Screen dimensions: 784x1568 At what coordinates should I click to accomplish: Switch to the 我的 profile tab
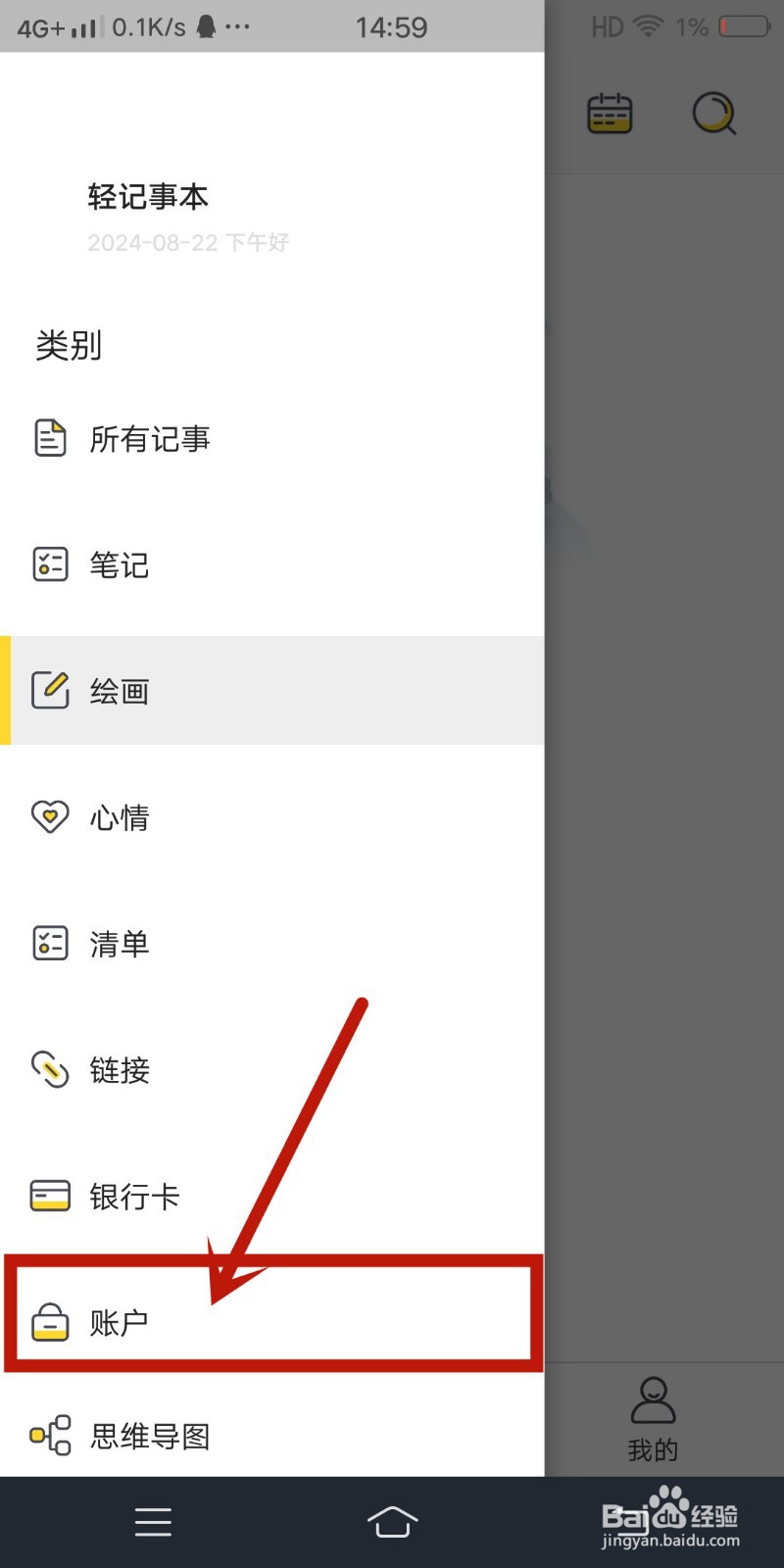pos(653,1419)
